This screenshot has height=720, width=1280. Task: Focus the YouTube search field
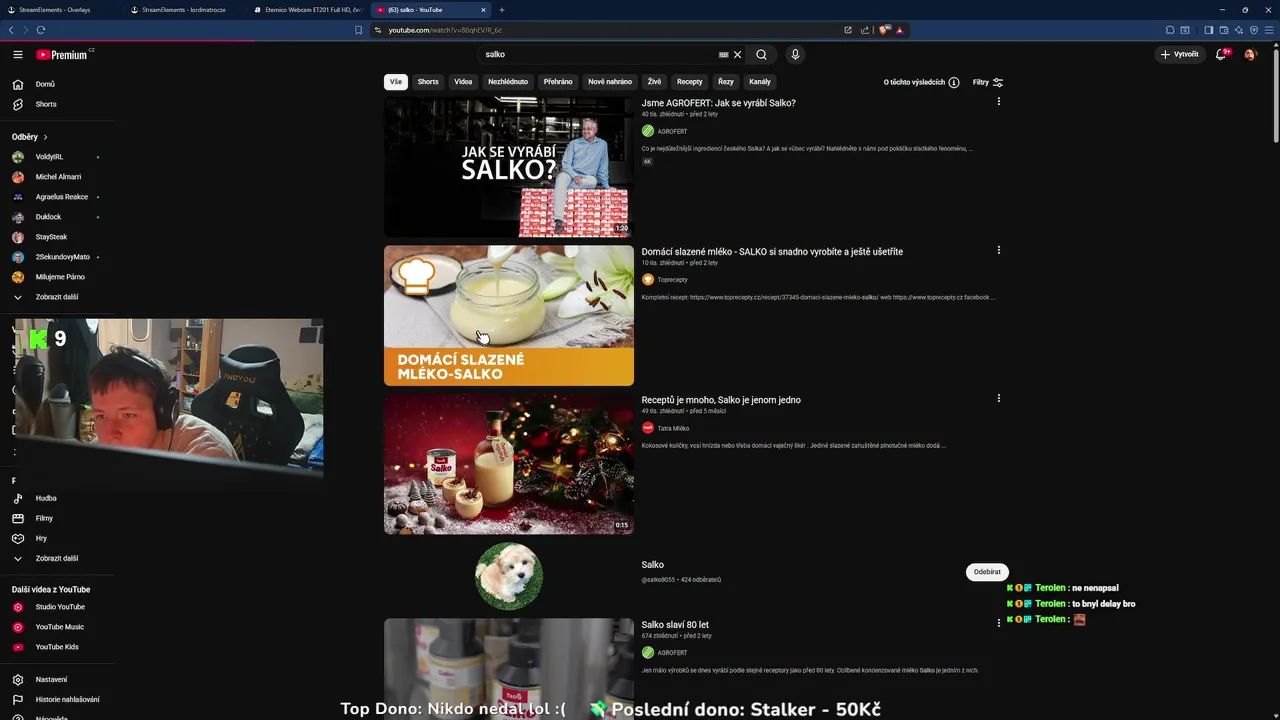(x=598, y=55)
